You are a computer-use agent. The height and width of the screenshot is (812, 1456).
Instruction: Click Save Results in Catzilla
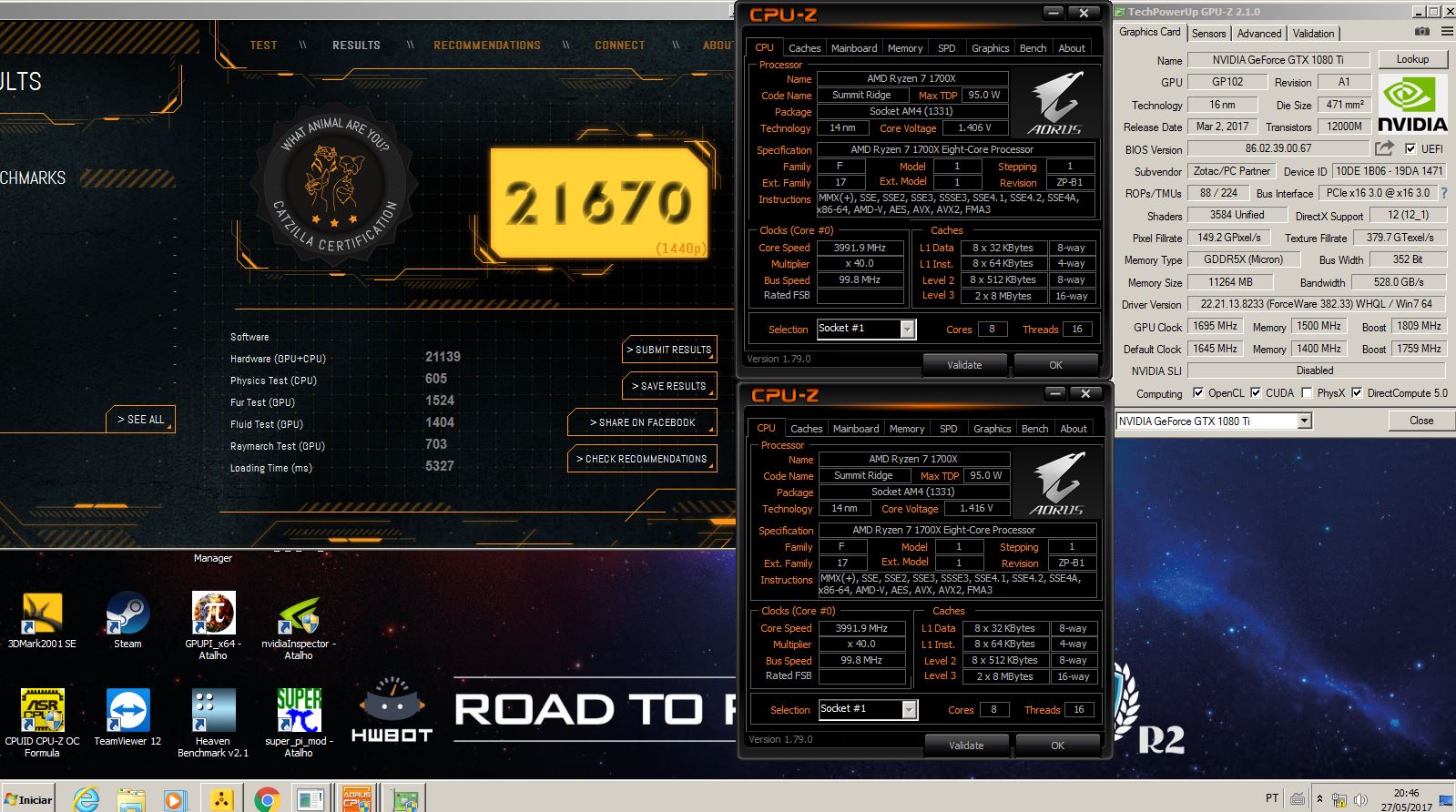tap(669, 386)
